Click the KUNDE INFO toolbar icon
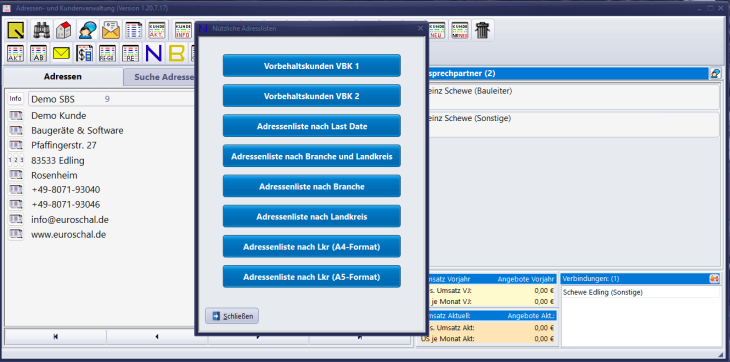Screen dimensions: 730x362 183,30
